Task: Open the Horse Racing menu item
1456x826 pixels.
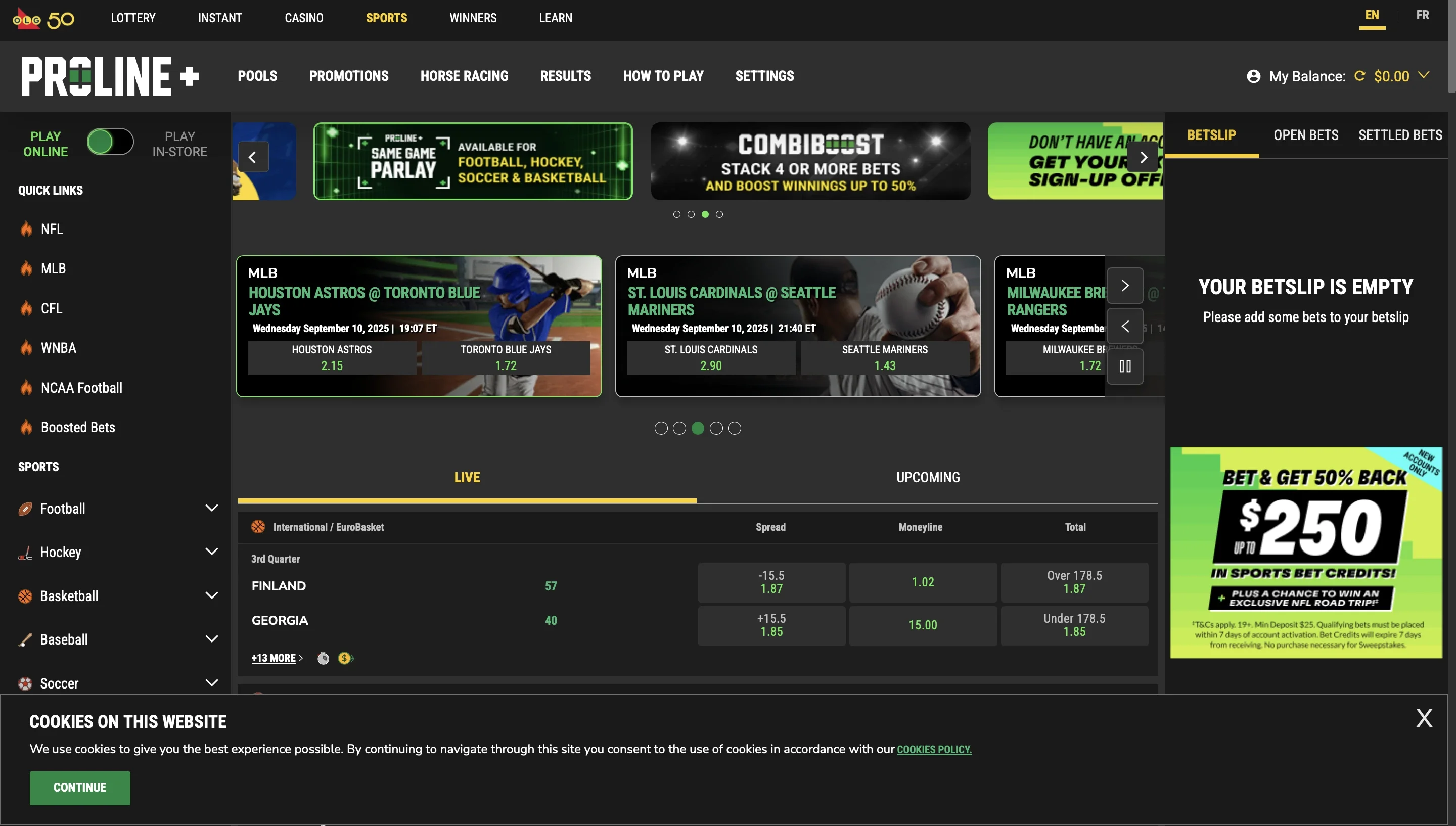Action: click(464, 75)
